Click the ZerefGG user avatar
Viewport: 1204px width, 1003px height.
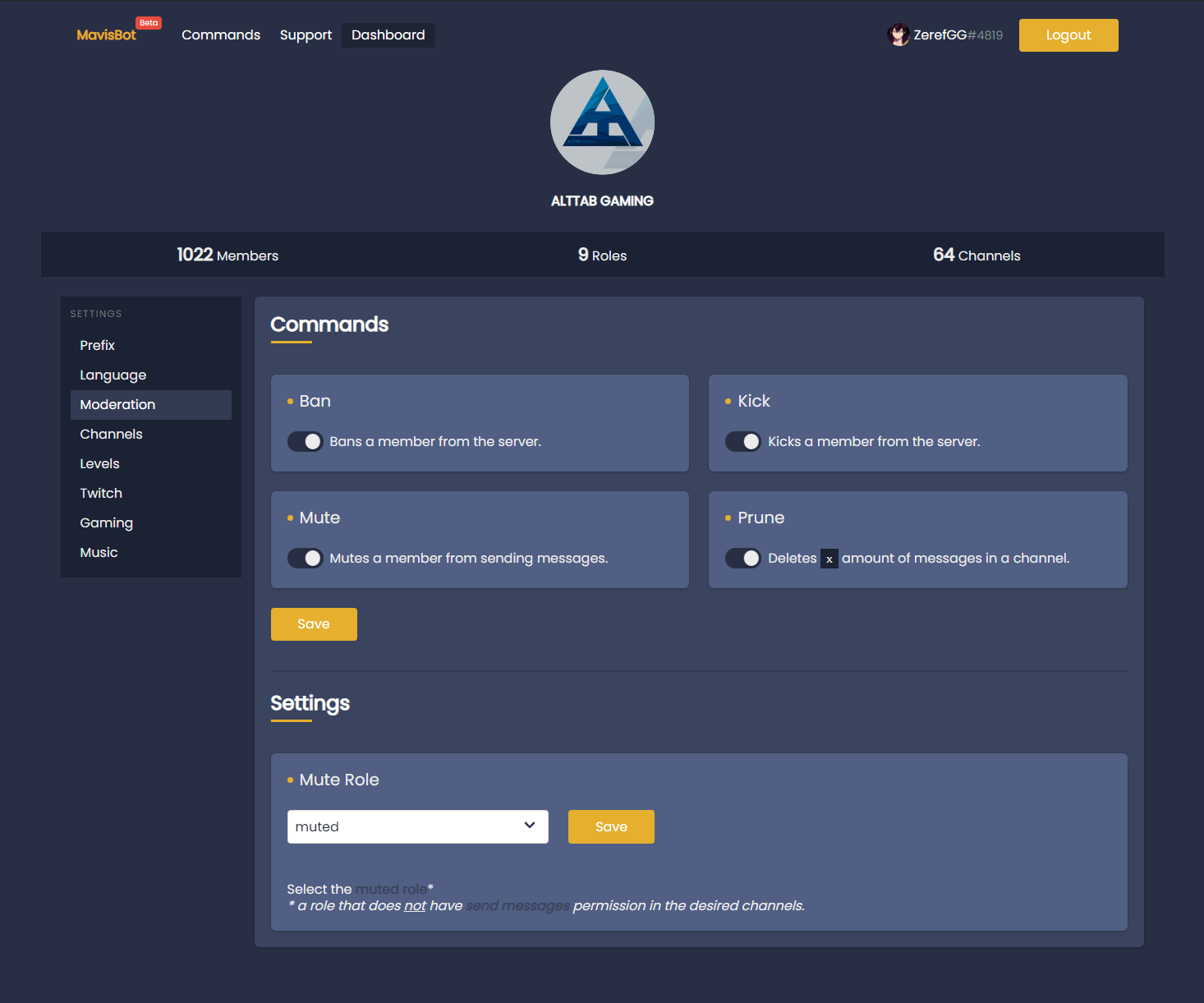[898, 35]
